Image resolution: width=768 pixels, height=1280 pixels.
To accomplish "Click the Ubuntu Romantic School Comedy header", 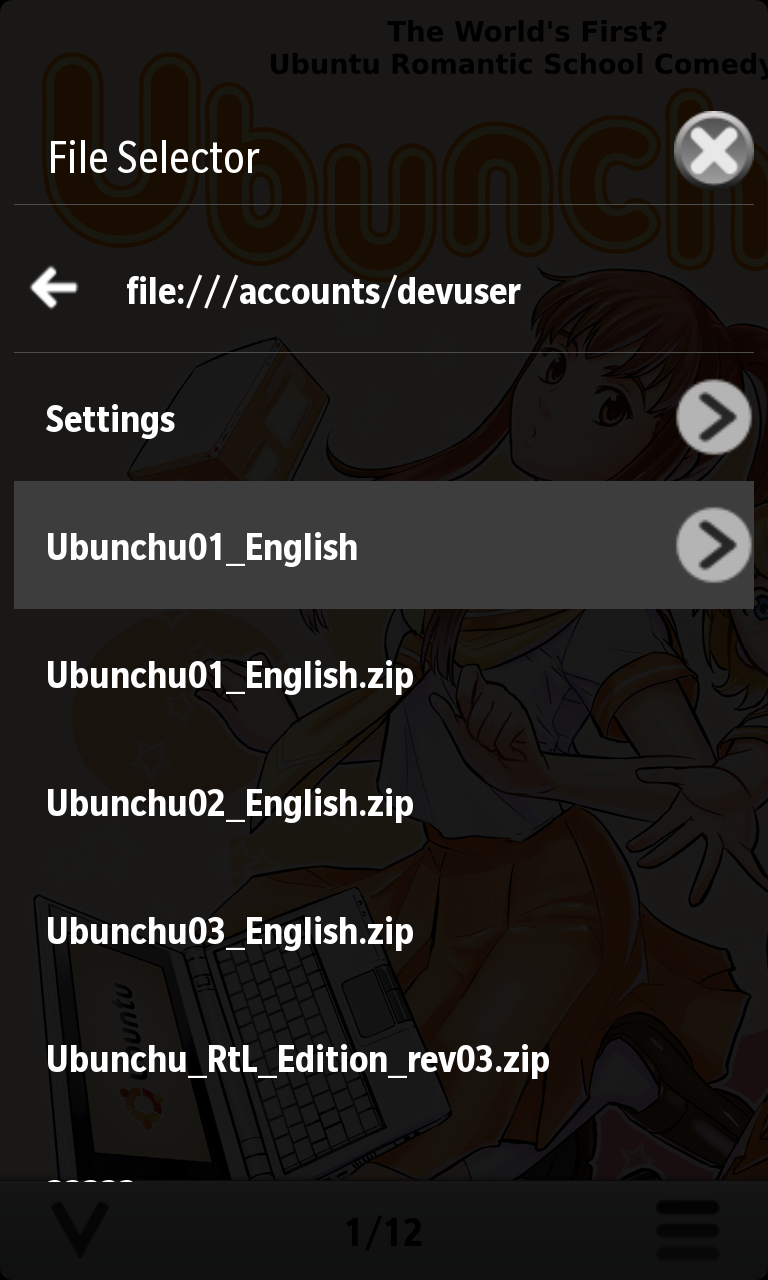I will [x=518, y=64].
